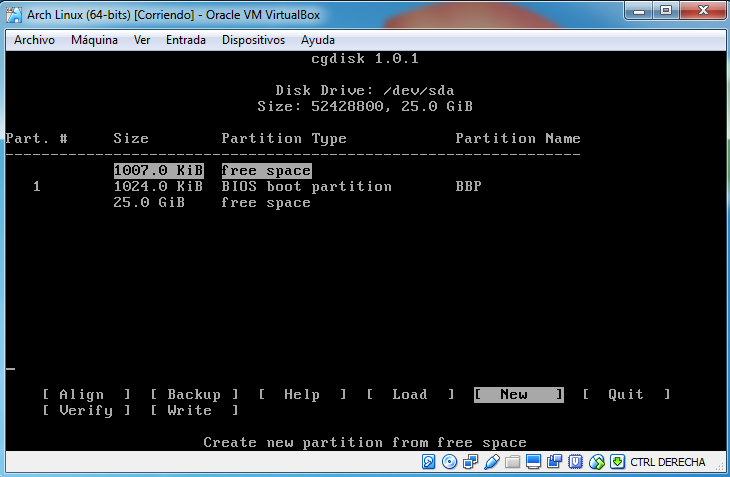Click the CPU virtualization status icon
The width and height of the screenshot is (730, 477).
click(576, 462)
